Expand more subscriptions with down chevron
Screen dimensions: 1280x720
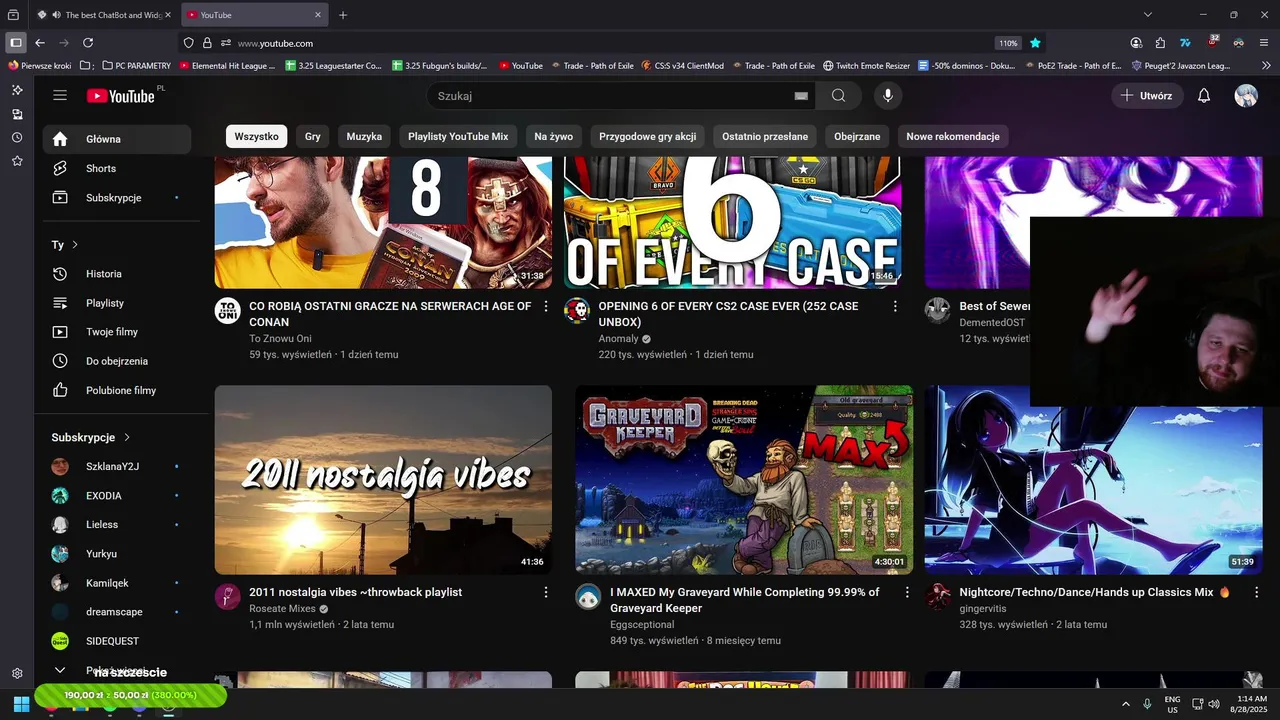tap(60, 670)
